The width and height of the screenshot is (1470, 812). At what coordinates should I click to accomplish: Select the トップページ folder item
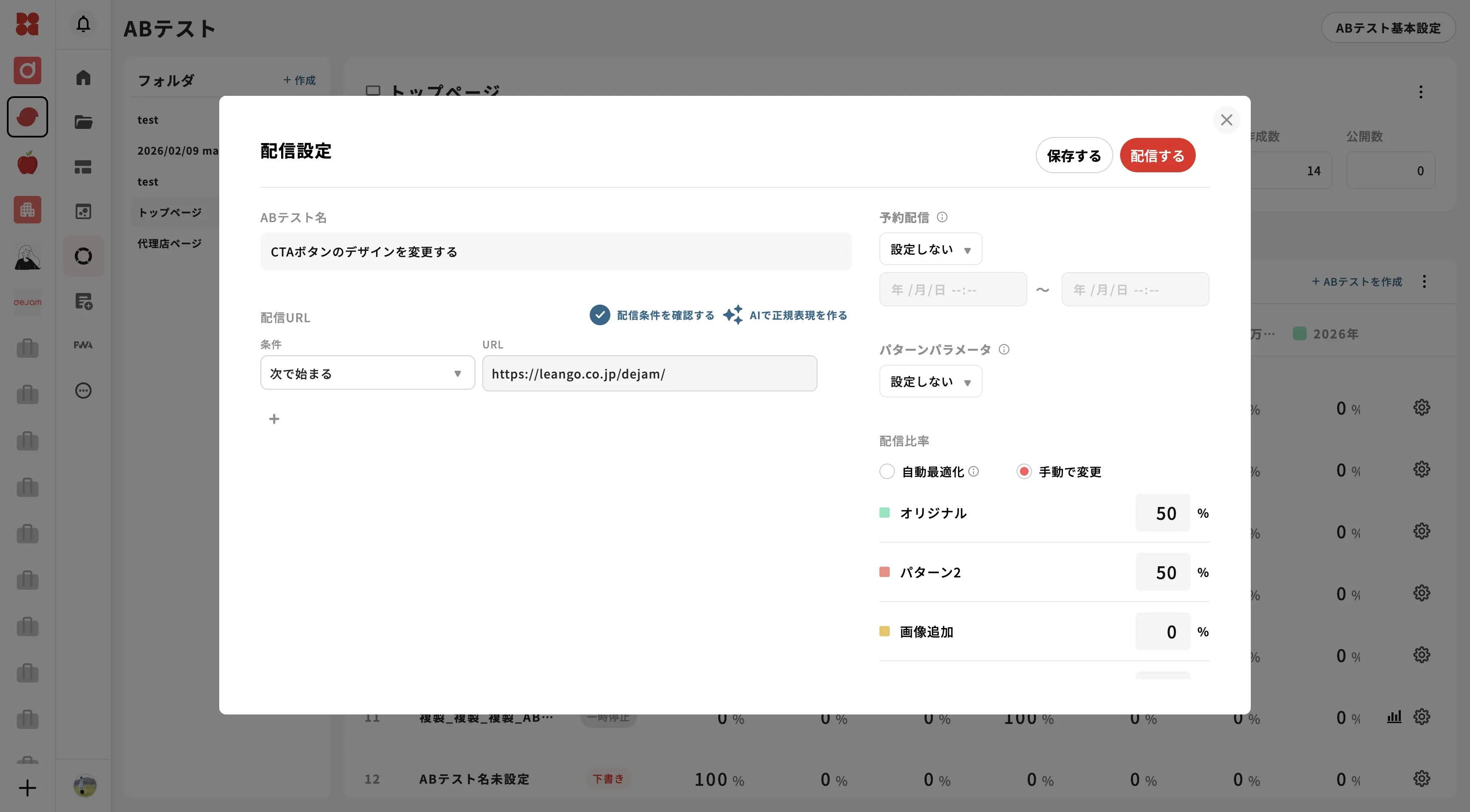point(169,212)
